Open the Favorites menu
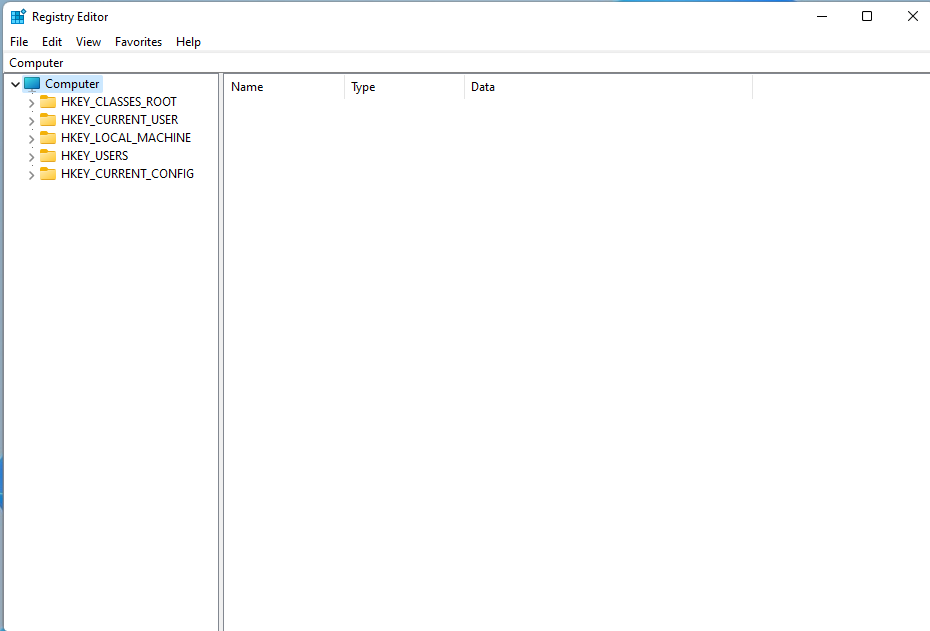 (138, 42)
